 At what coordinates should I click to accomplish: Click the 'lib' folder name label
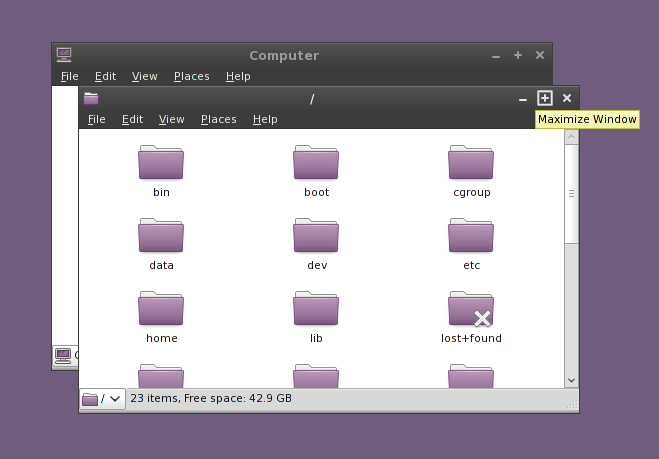click(x=316, y=339)
